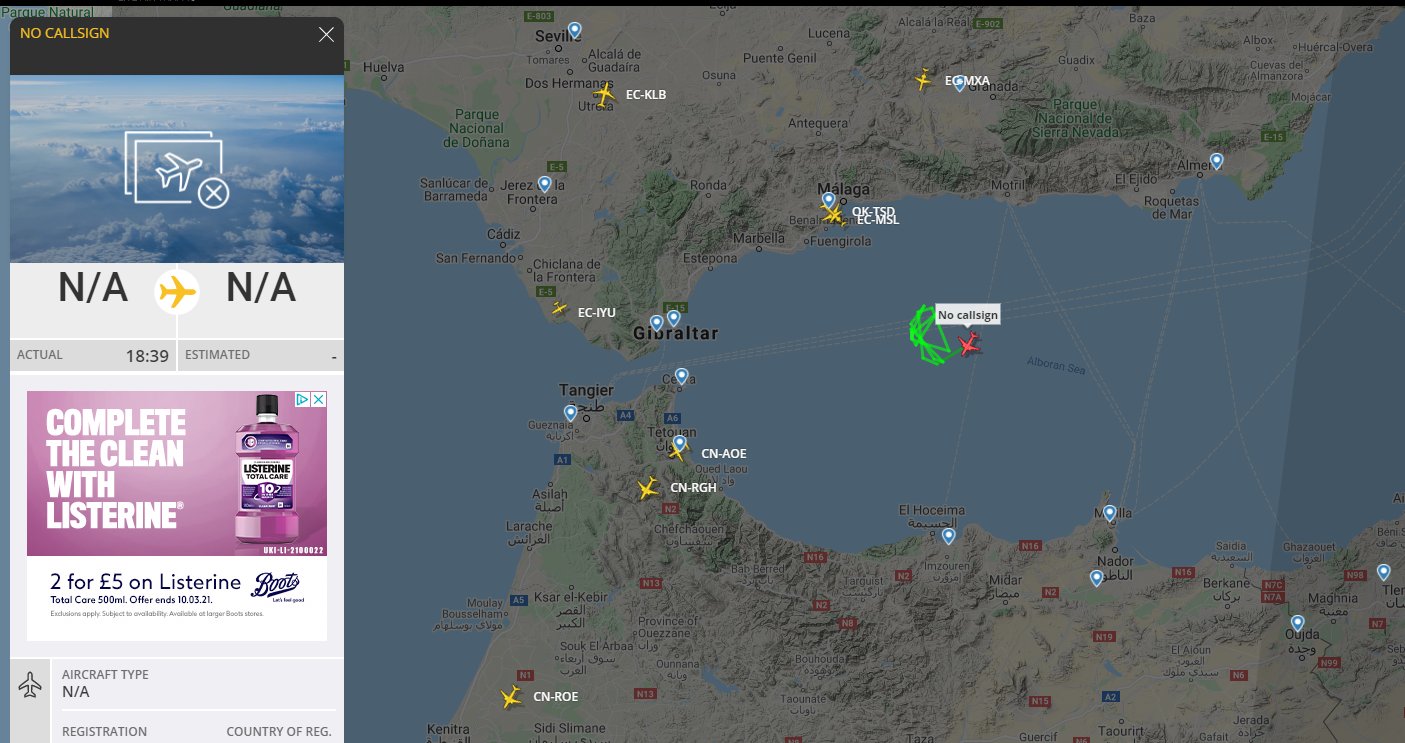Image resolution: width=1405 pixels, height=743 pixels.
Task: Select aircraft EC-MXA near Granada
Action: 924,80
